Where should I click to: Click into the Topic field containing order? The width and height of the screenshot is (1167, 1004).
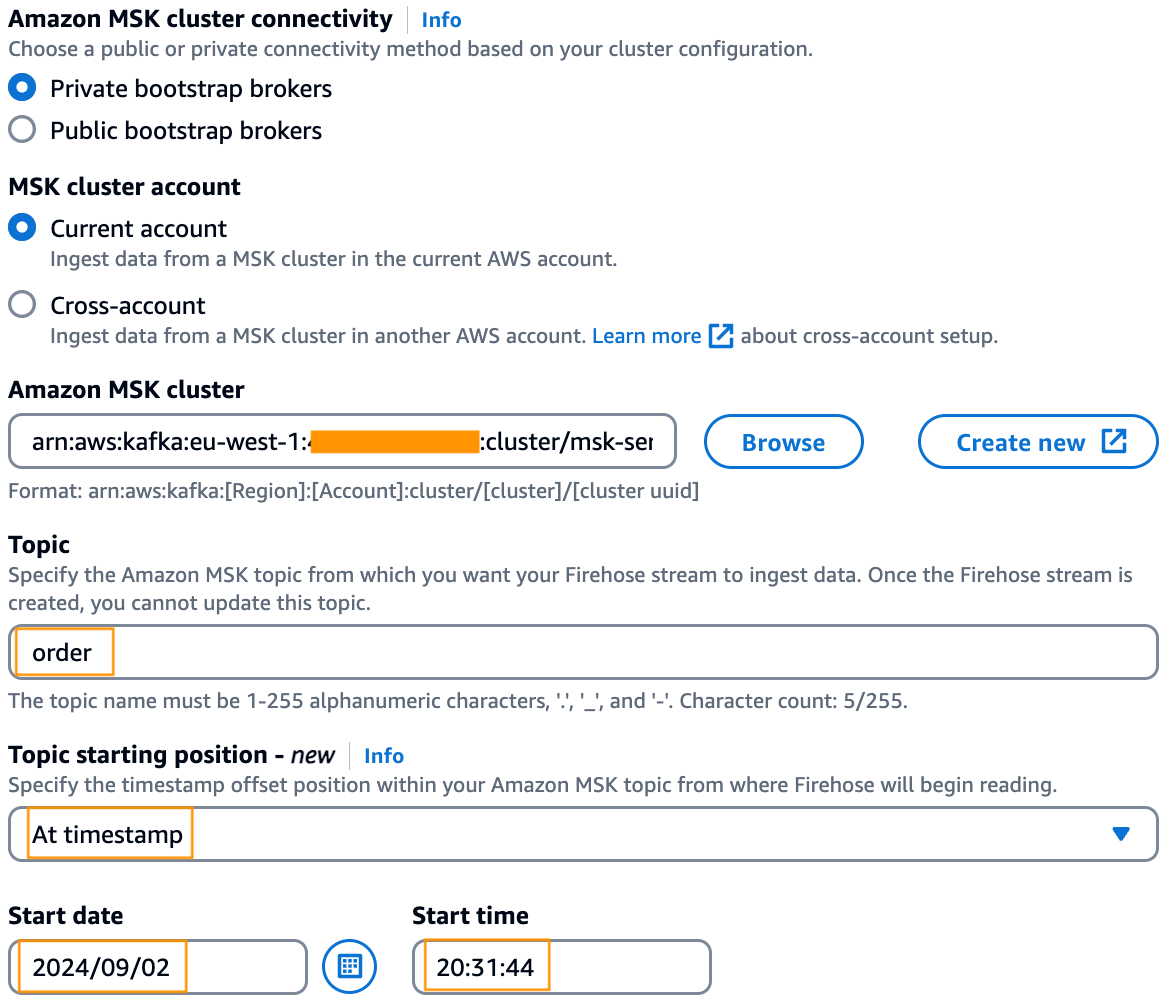(x=583, y=652)
